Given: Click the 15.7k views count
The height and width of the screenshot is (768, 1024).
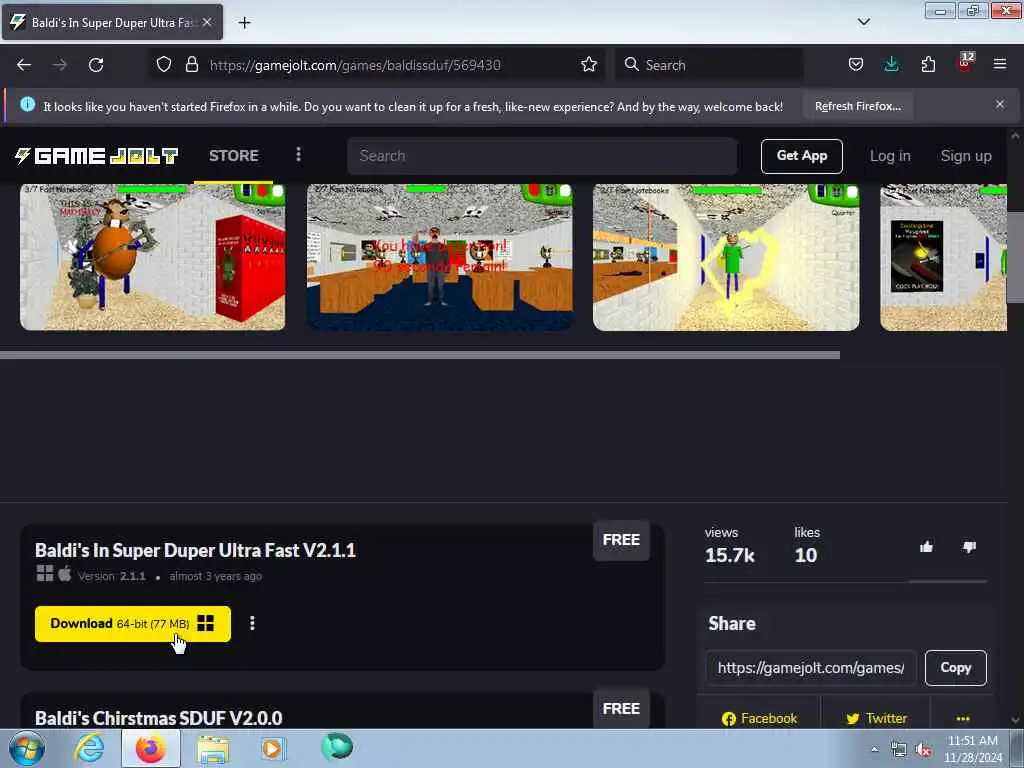Looking at the screenshot, I should (x=729, y=555).
